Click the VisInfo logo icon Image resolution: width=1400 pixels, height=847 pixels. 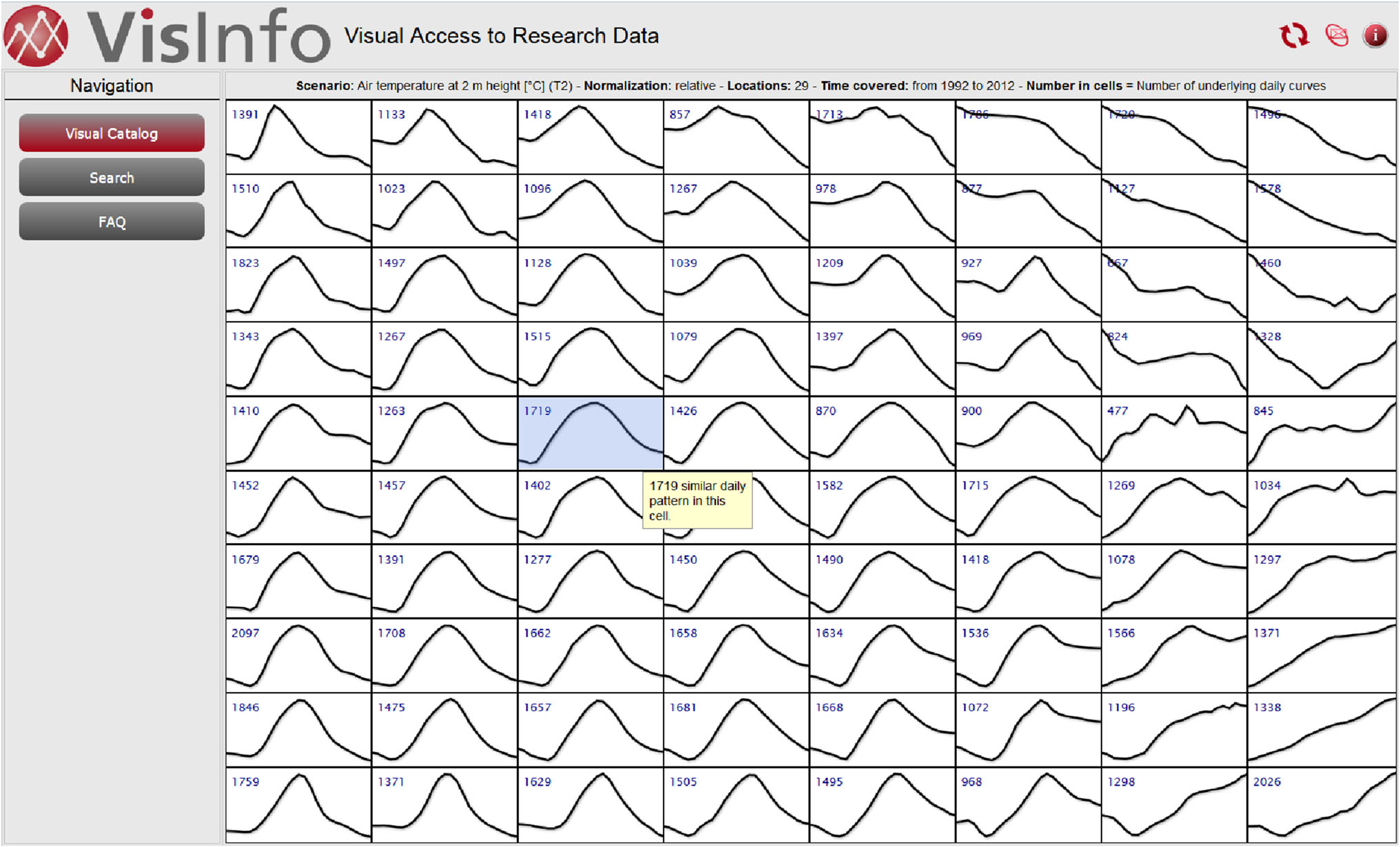click(x=36, y=36)
